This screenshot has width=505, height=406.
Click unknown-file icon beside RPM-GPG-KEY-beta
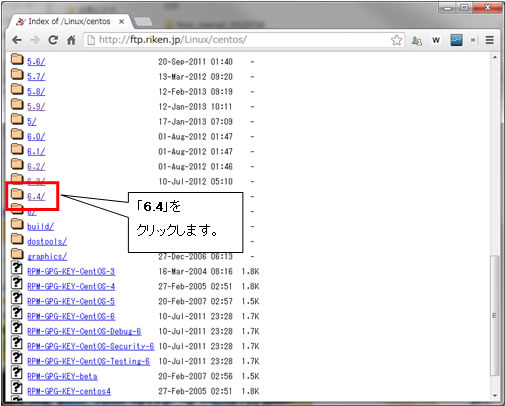(x=16, y=373)
